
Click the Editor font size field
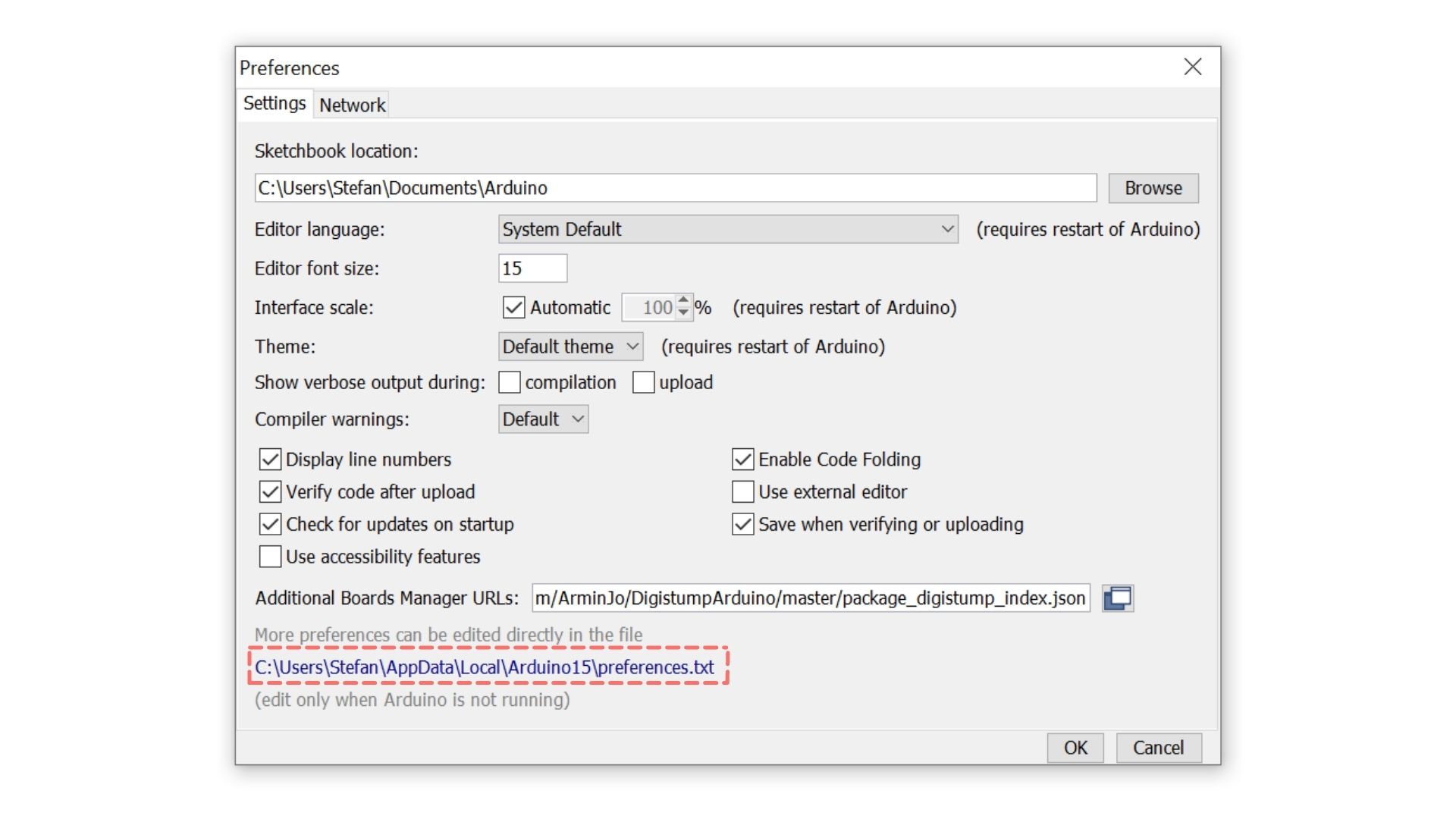click(532, 268)
